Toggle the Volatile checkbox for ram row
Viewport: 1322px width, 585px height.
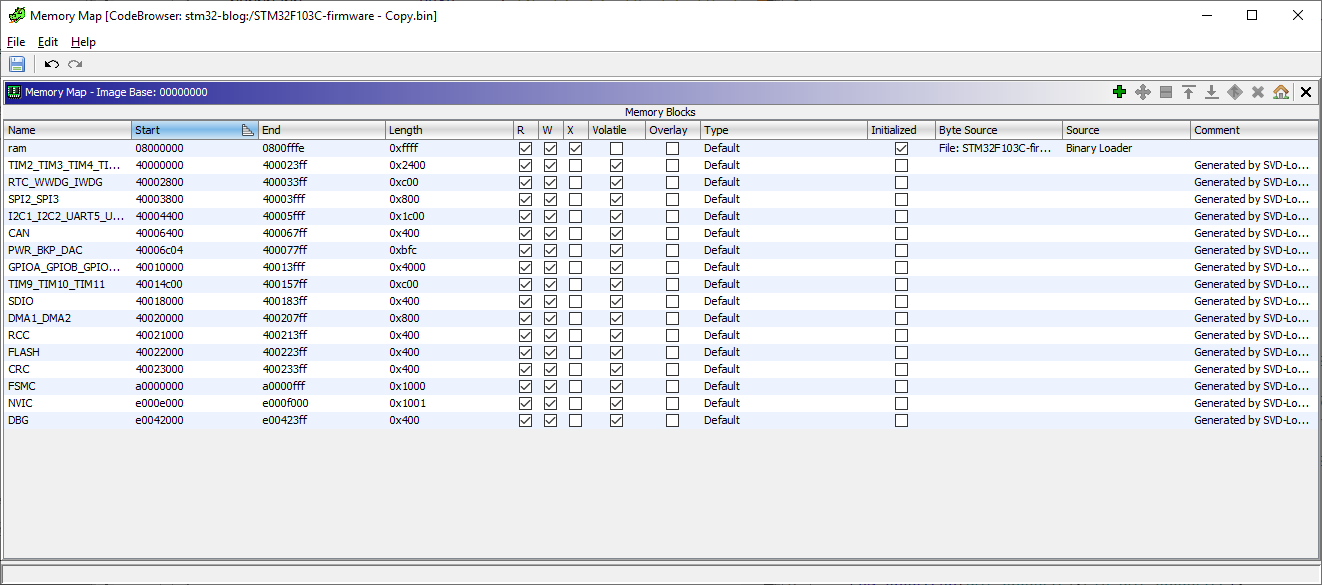point(616,148)
